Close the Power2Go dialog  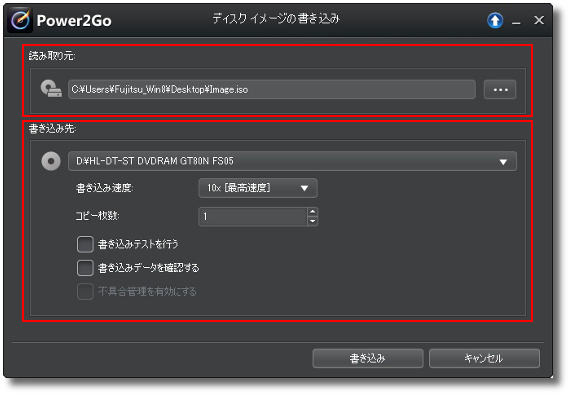[539, 20]
